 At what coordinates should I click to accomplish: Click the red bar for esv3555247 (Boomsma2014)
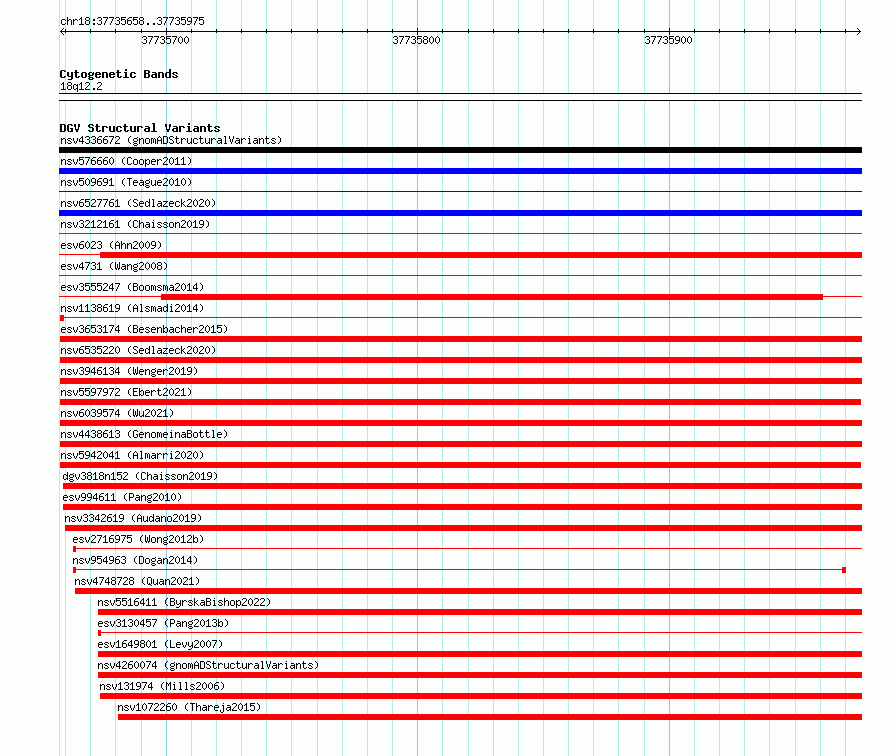click(492, 297)
